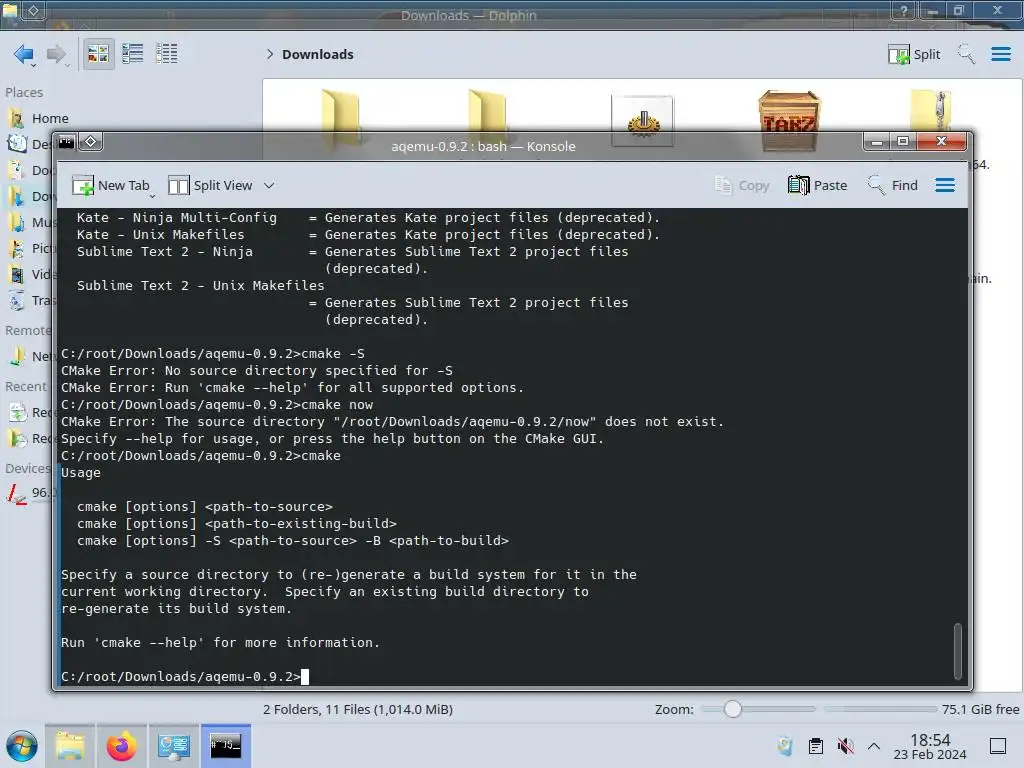Click the free space bar in Dolphin status
Viewport: 1024px width, 768px height.
[880, 709]
